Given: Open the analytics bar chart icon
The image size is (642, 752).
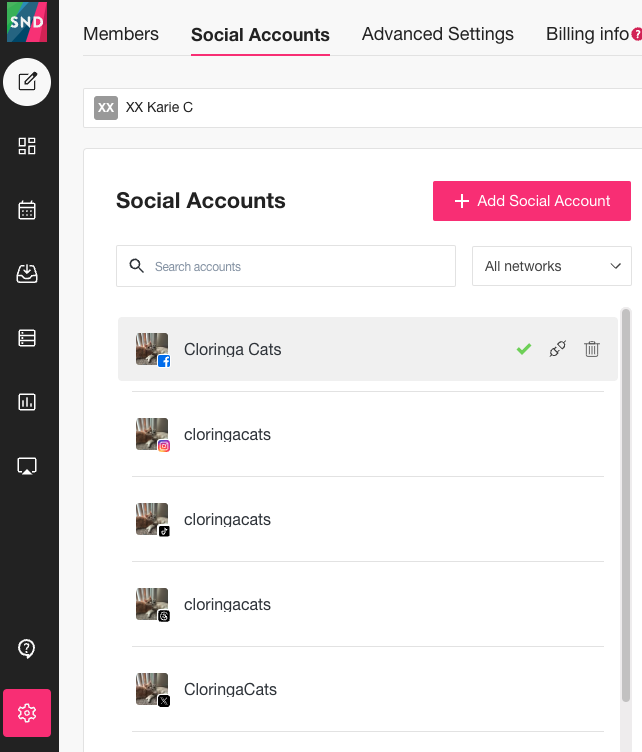Looking at the screenshot, I should (x=27, y=402).
